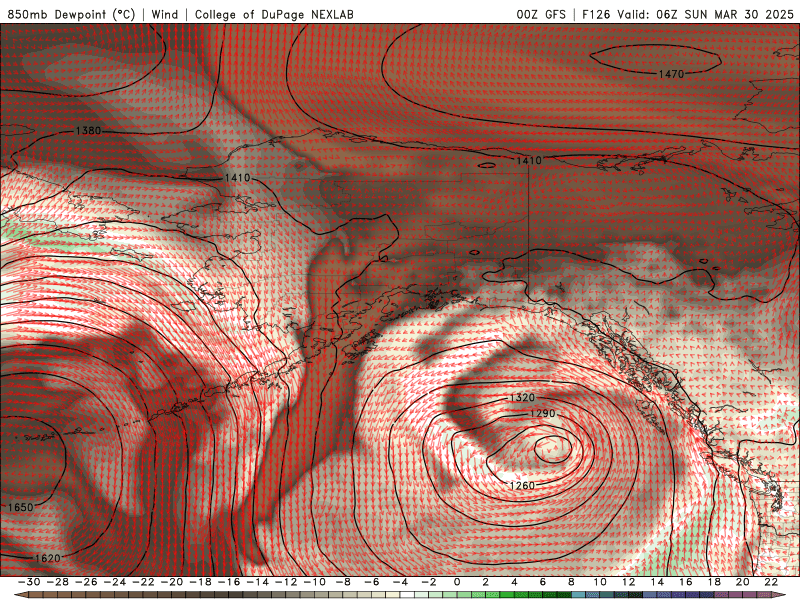Click the 22 color scale value

coord(771,582)
